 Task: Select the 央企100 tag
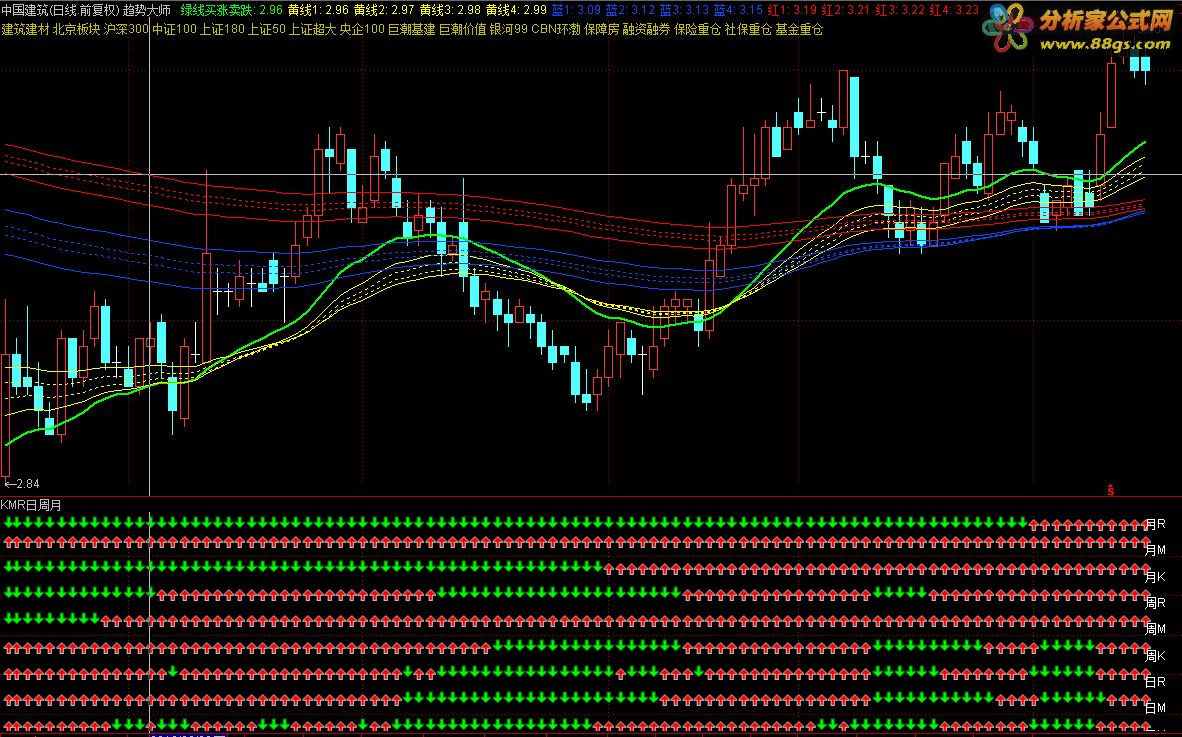362,29
